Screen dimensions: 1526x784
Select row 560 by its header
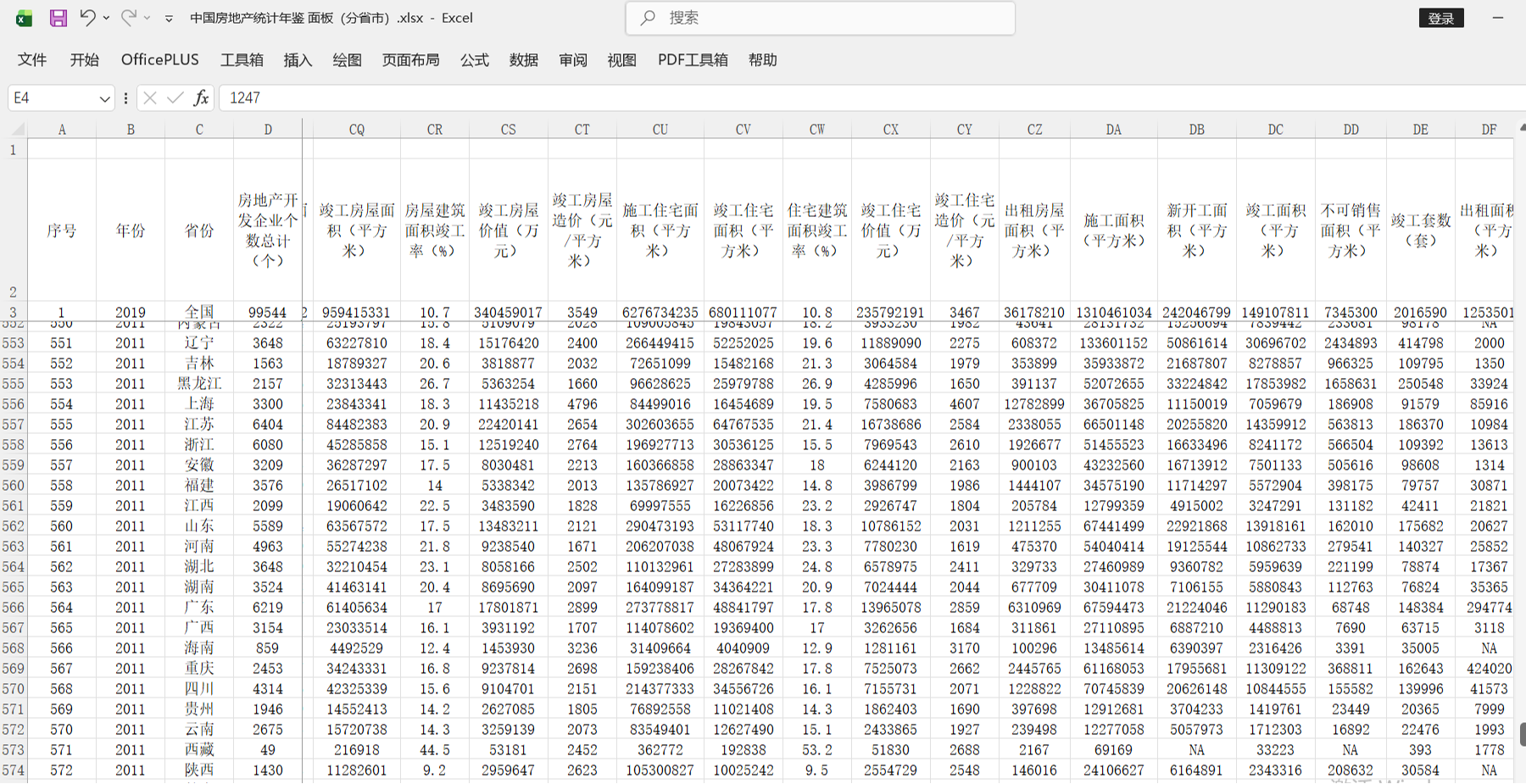coord(13,486)
